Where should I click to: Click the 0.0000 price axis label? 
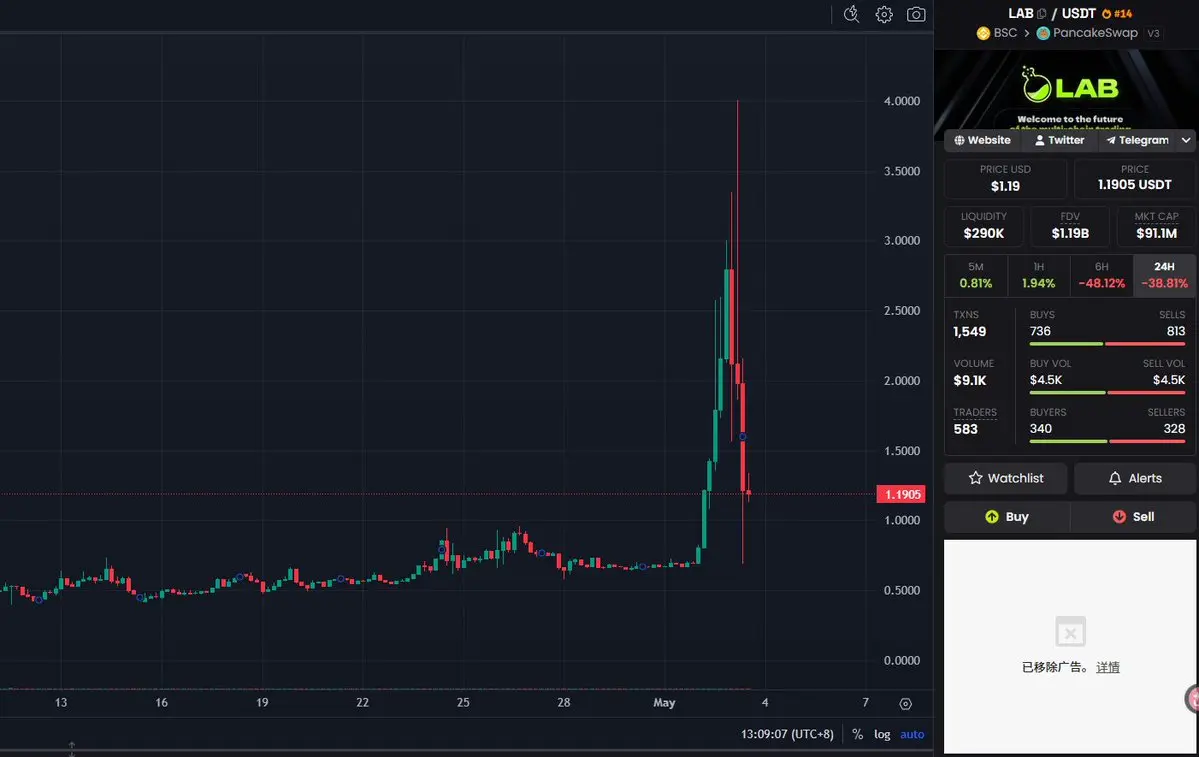902,661
